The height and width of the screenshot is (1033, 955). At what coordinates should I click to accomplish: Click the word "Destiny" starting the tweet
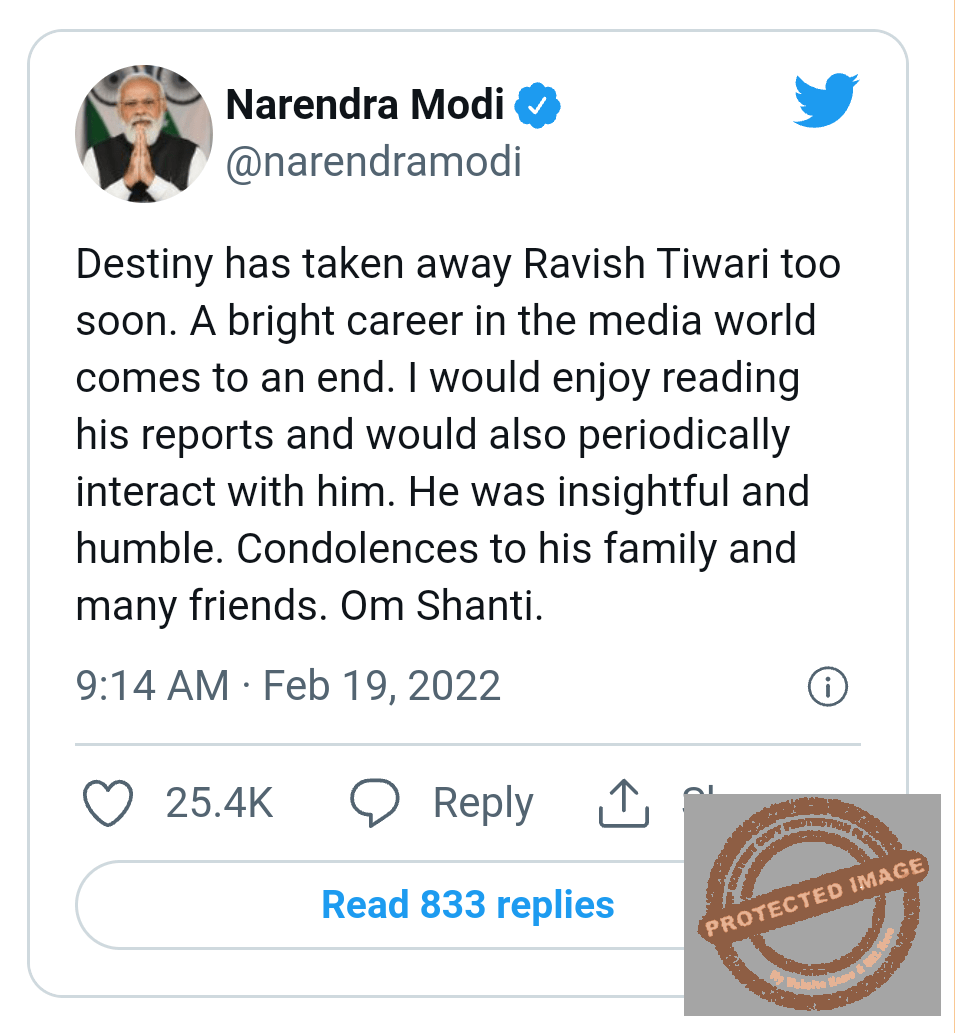point(144,264)
